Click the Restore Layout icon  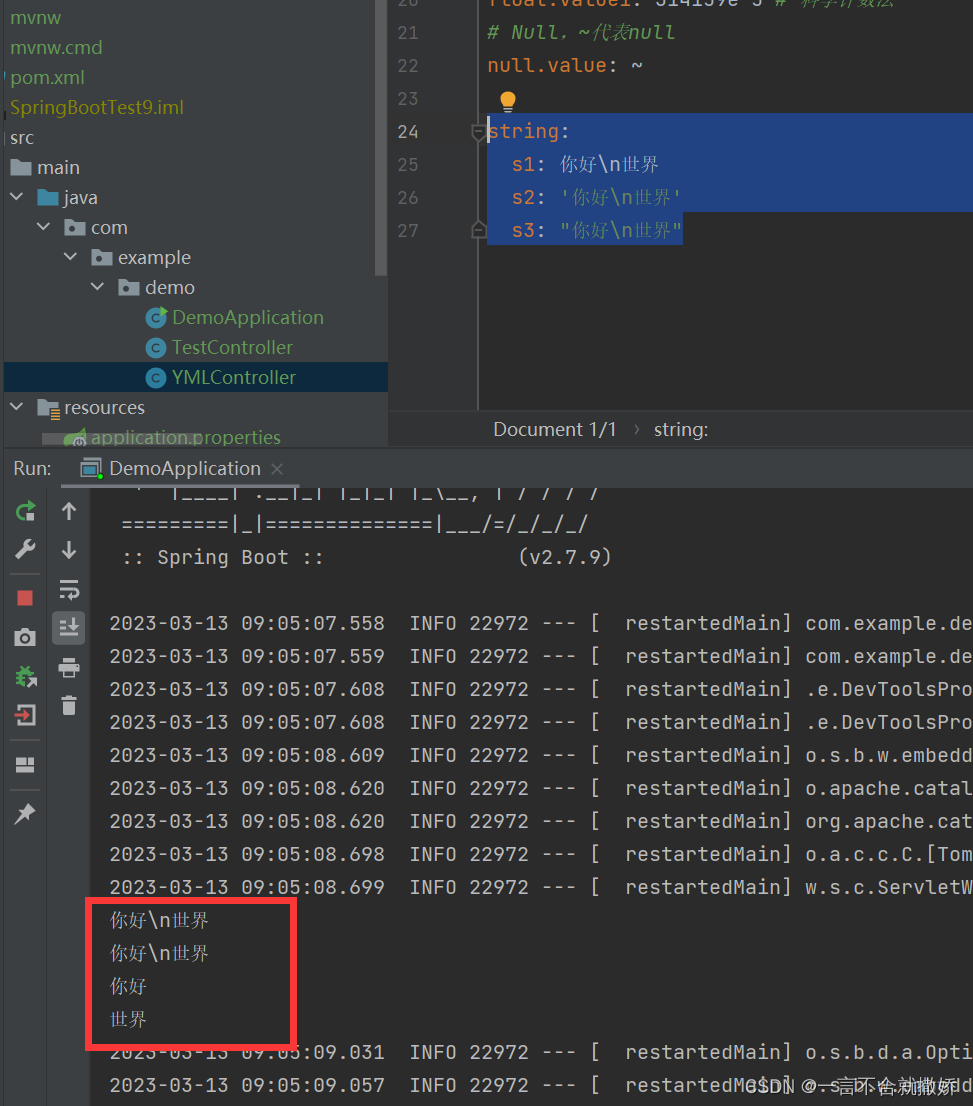tap(25, 765)
